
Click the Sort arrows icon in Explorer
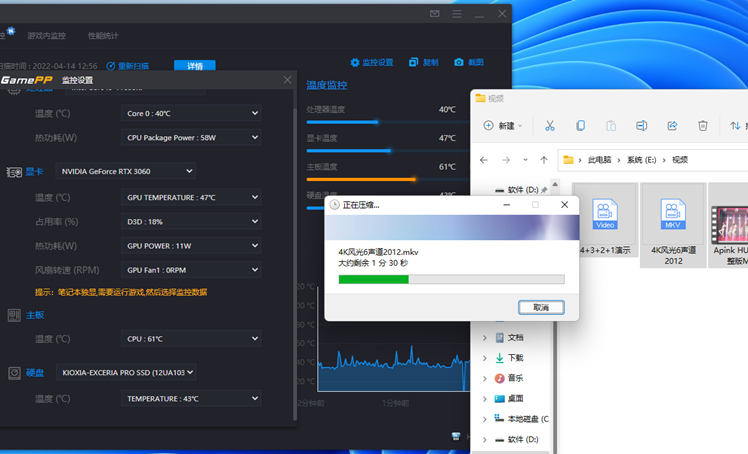pos(735,126)
